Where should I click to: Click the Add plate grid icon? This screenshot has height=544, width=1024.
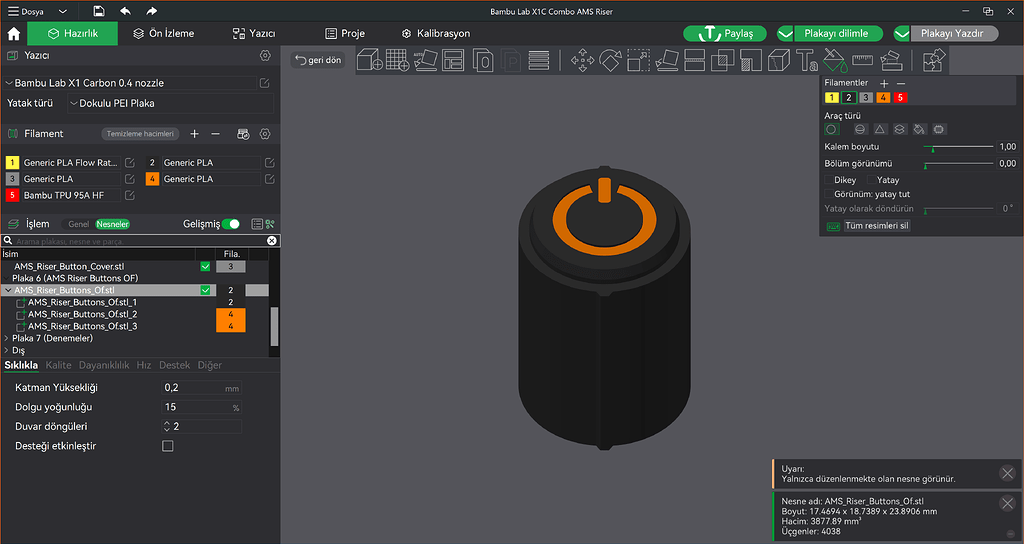(x=397, y=60)
